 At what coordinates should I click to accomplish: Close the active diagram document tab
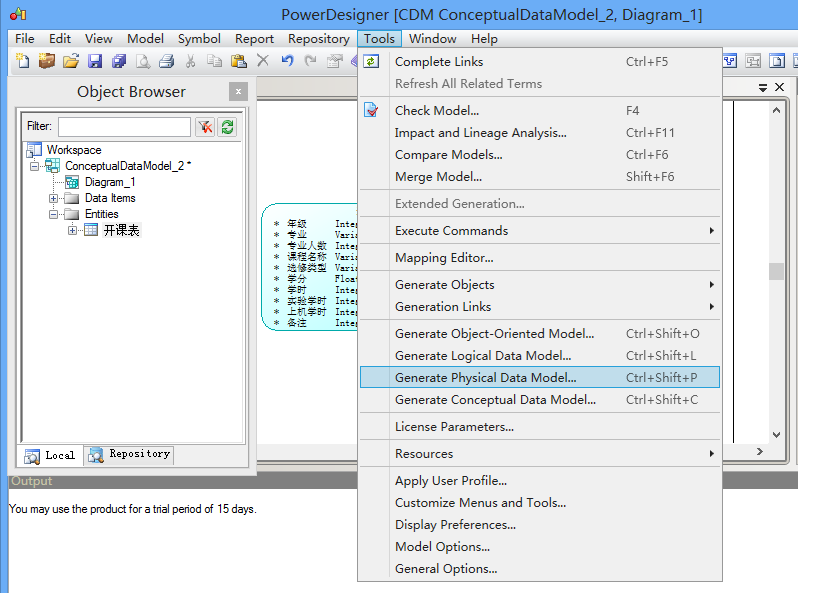[x=779, y=87]
